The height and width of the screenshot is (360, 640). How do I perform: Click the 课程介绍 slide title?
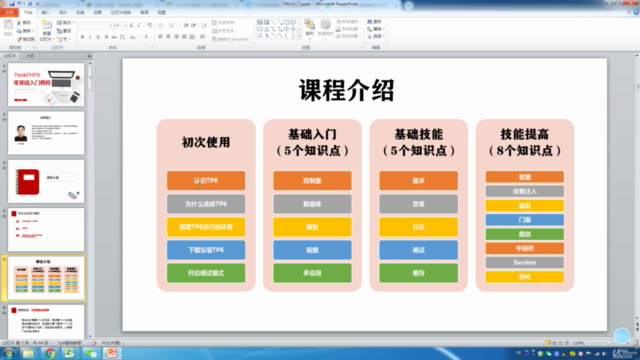347,90
